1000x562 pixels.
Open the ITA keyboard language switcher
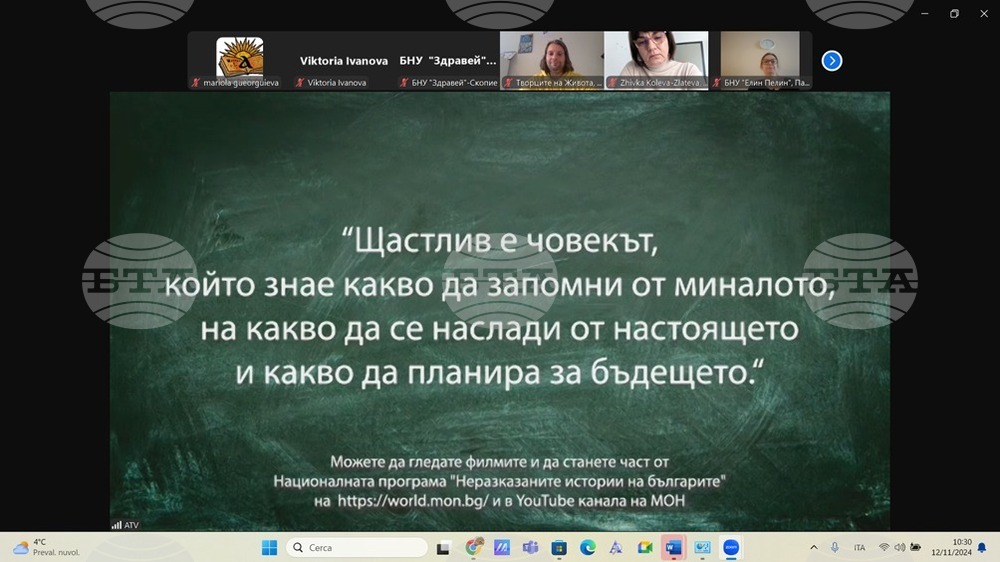coord(859,547)
